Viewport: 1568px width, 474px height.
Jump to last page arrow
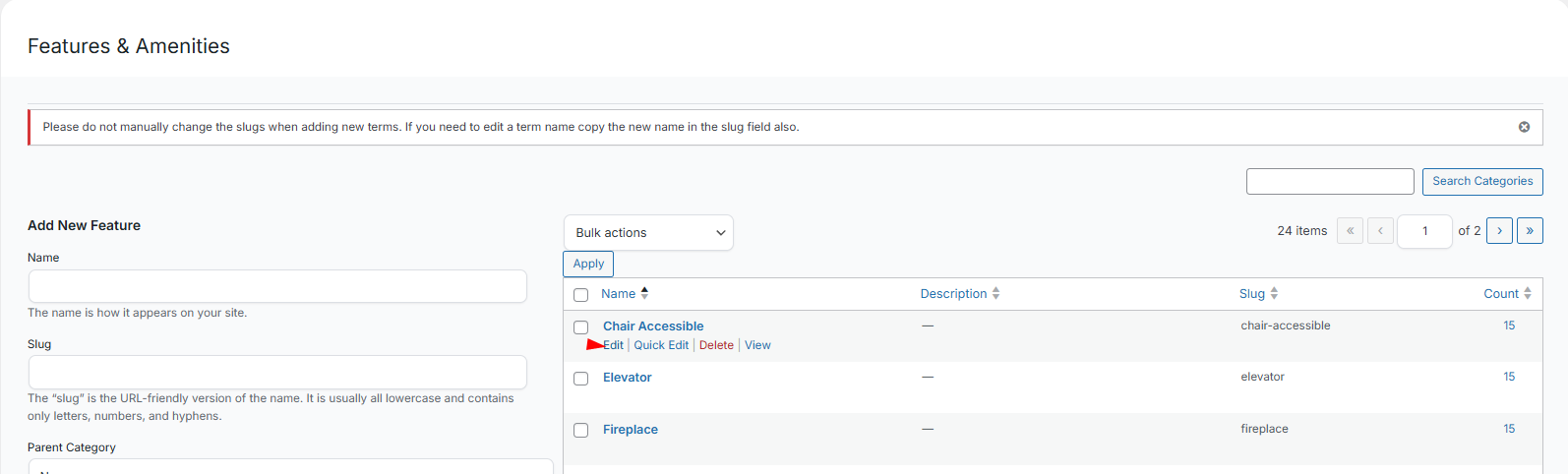1530,231
